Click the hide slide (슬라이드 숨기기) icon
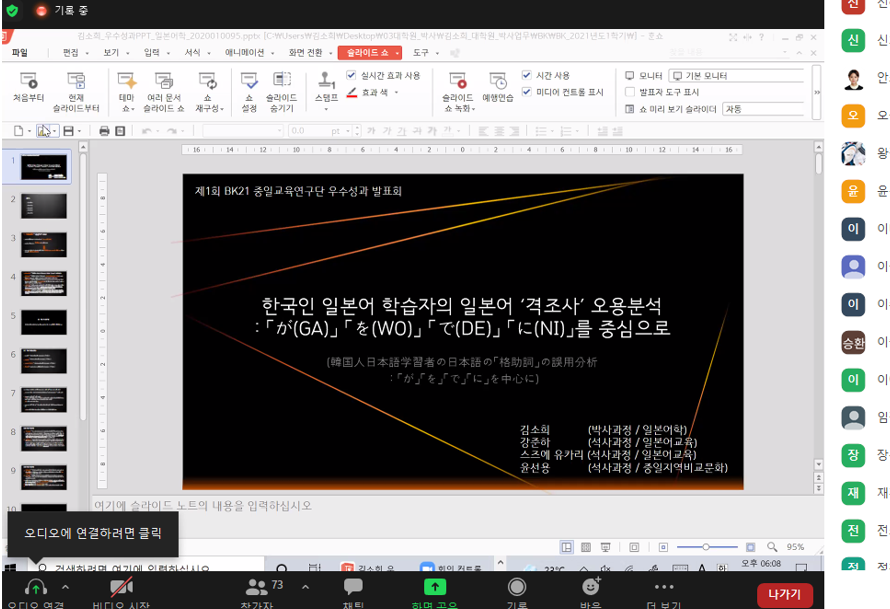This screenshot has width=890, height=609. point(281,86)
